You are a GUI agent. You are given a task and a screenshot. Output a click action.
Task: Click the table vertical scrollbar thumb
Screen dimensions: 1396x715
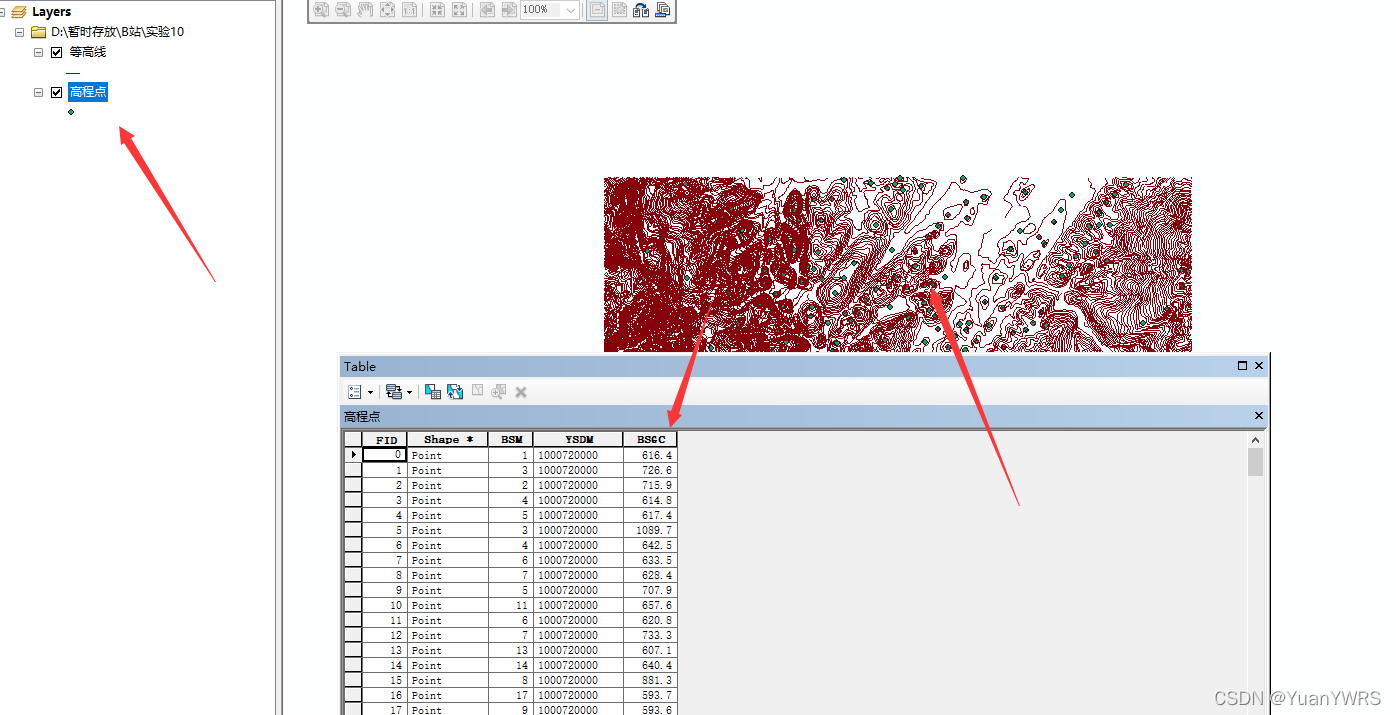pyautogui.click(x=1256, y=462)
